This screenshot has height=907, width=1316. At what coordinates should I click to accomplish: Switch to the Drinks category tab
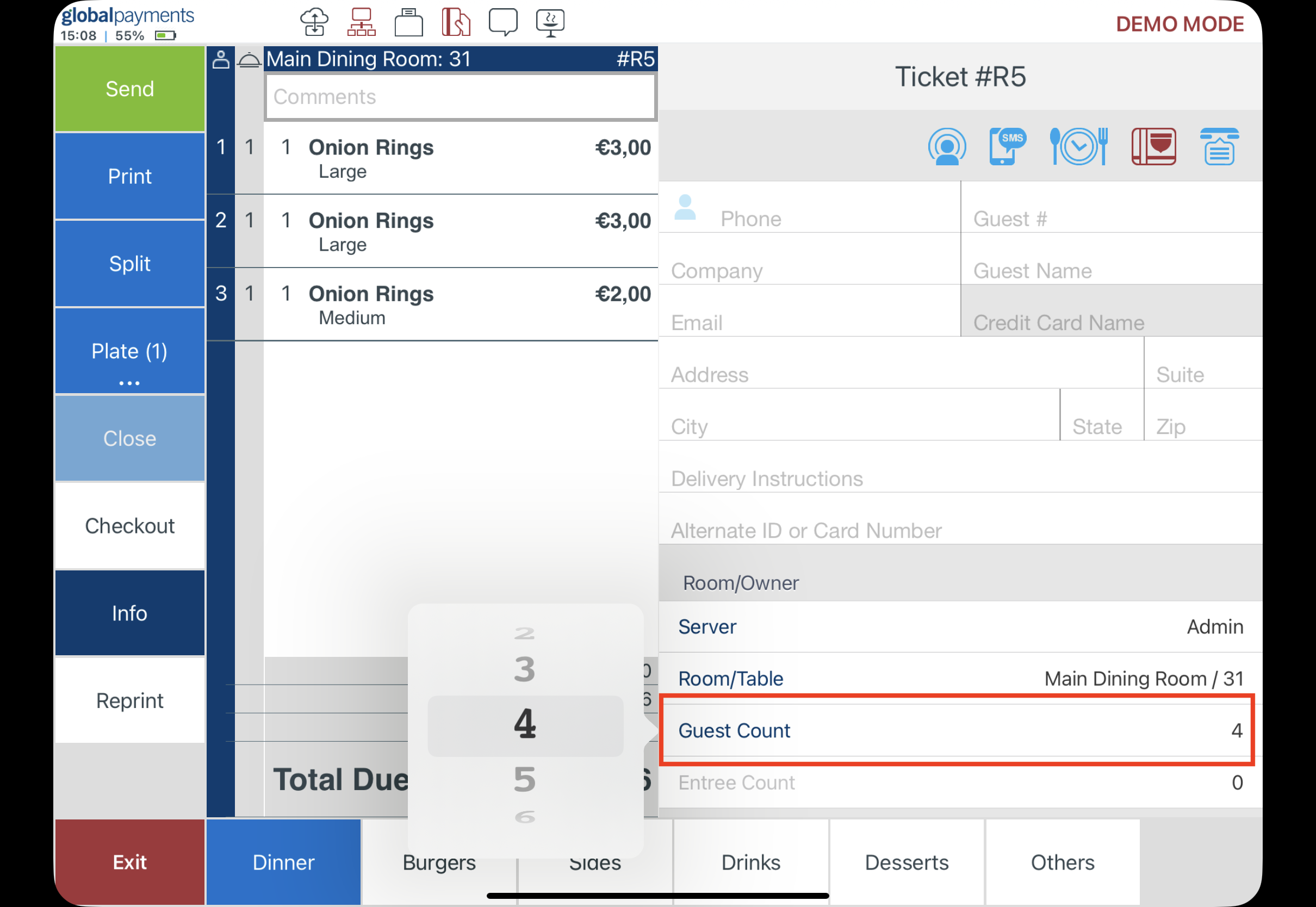click(x=750, y=862)
